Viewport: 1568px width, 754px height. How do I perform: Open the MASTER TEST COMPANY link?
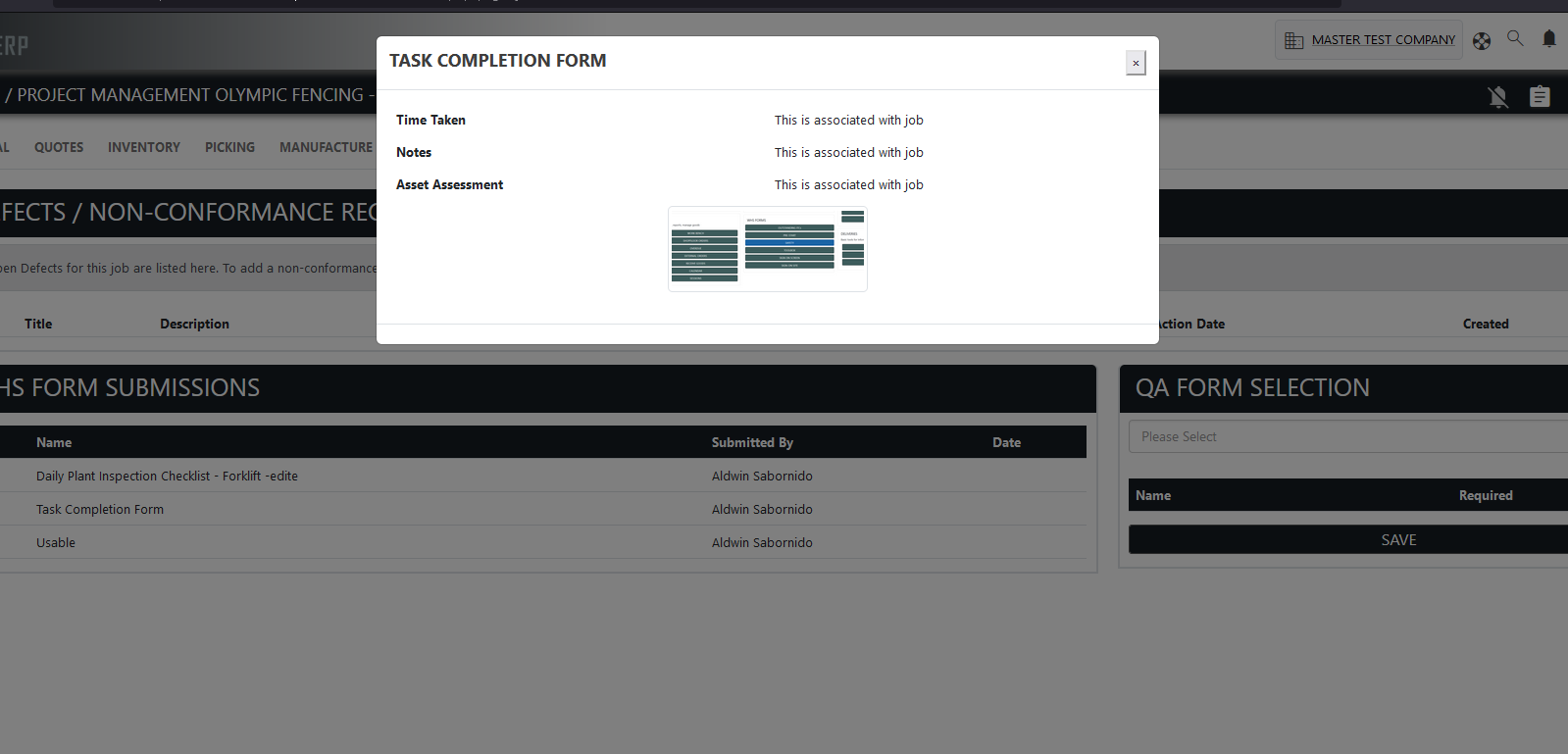click(x=1383, y=40)
